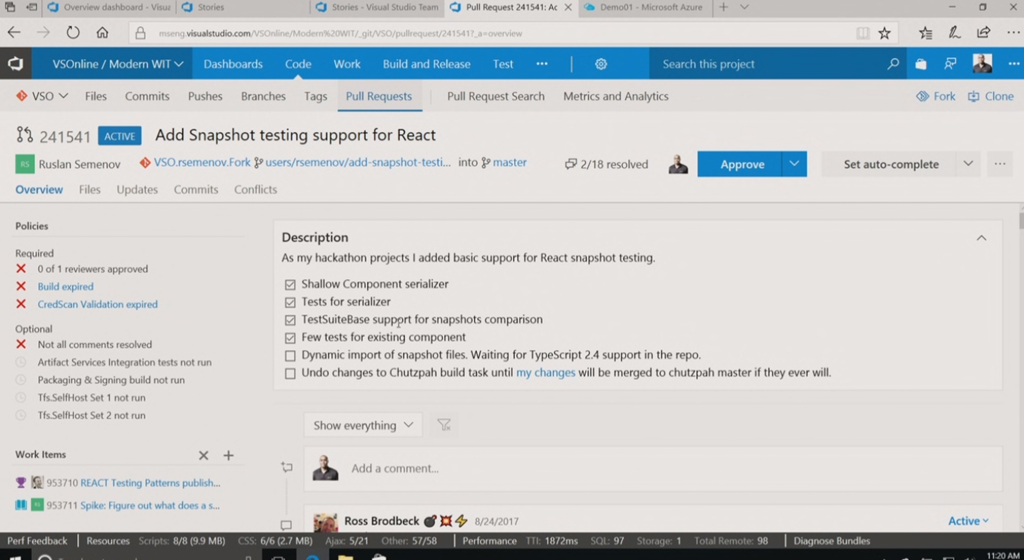Open the browser reading view icon

[863, 33]
